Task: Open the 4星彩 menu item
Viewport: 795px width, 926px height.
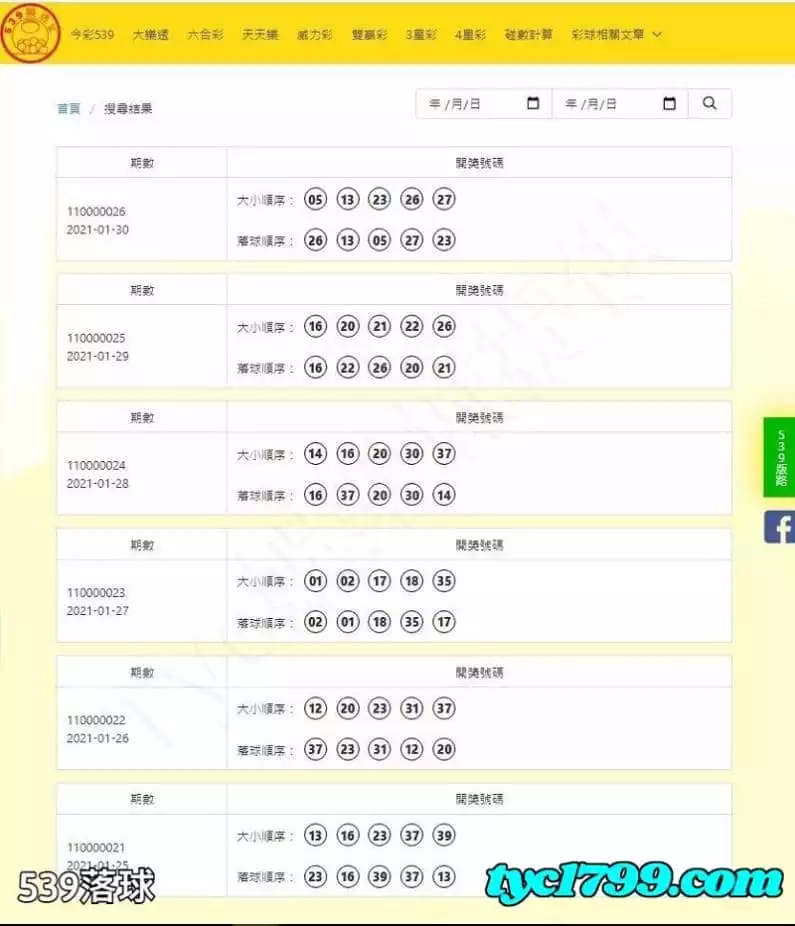Action: tap(470, 34)
